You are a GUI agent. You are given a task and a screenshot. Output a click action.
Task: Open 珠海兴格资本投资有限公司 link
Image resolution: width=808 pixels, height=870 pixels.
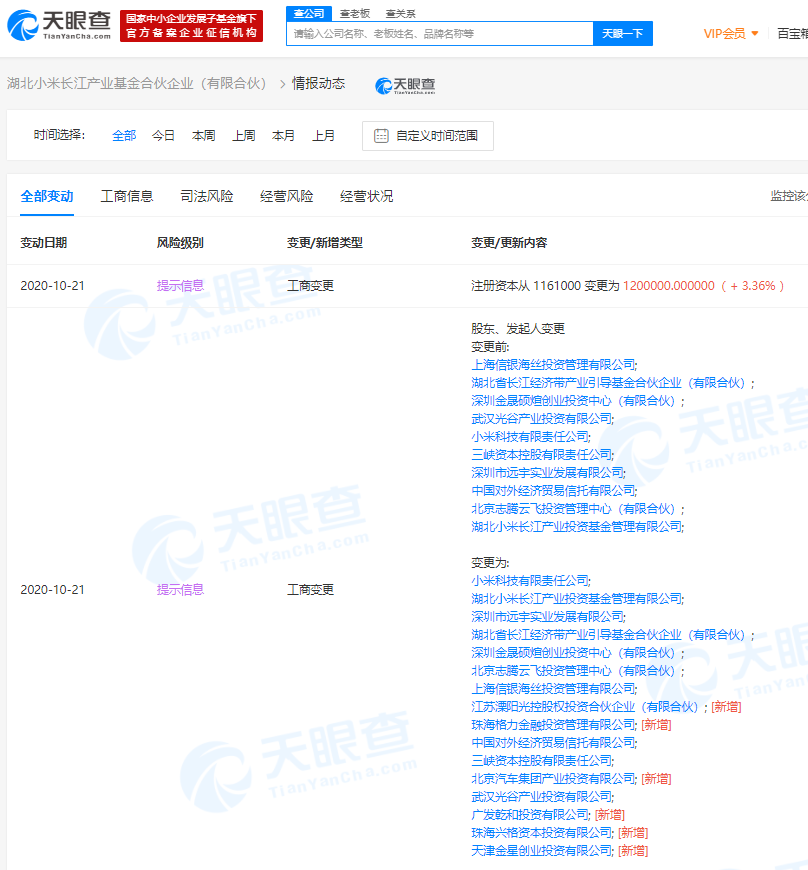click(542, 833)
